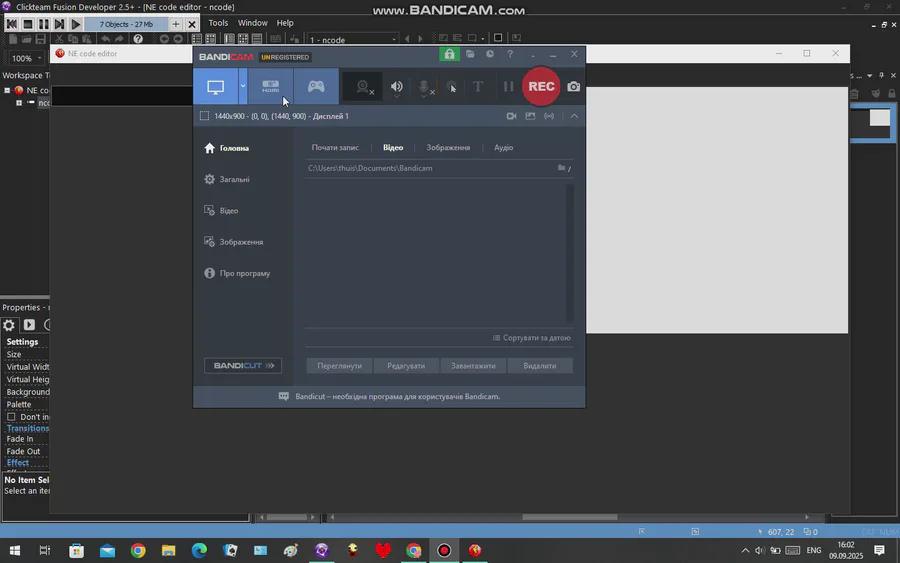Image resolution: width=900 pixels, height=563 pixels.
Task: Click the Bandicam file list scrollbar
Action: tap(569, 253)
